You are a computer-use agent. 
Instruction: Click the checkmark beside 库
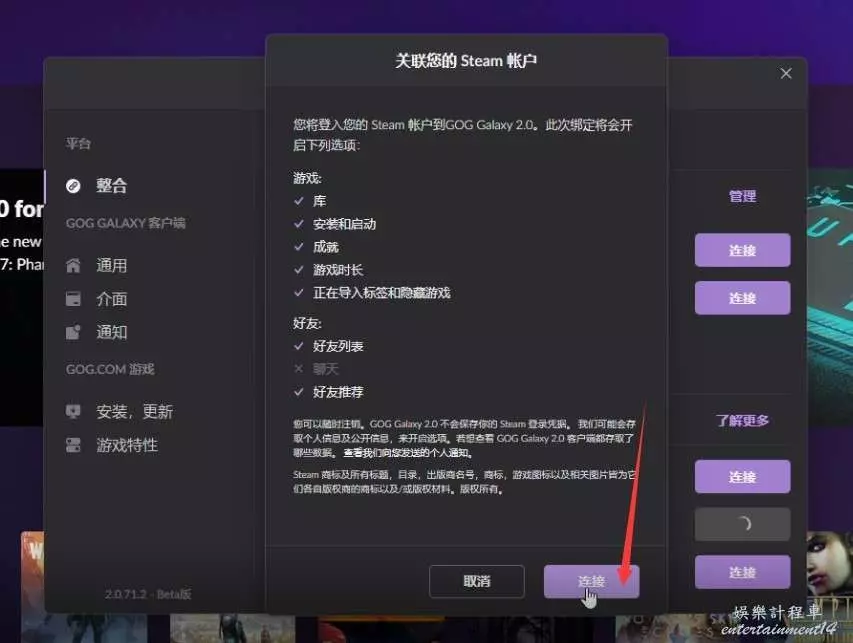coord(298,201)
